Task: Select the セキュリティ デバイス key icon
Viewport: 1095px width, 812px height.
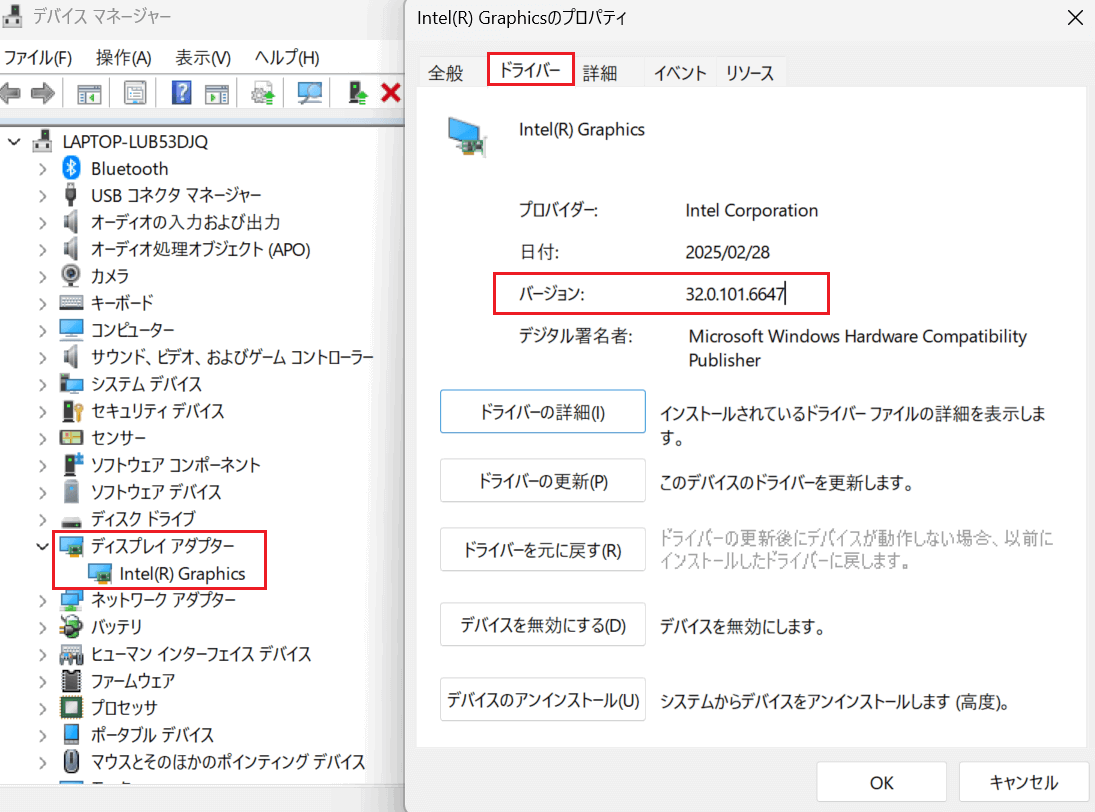Action: tap(72, 411)
